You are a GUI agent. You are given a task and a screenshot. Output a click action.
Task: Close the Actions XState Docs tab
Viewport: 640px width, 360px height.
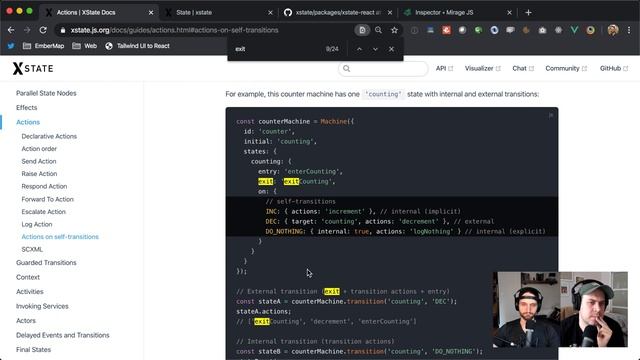(151, 13)
